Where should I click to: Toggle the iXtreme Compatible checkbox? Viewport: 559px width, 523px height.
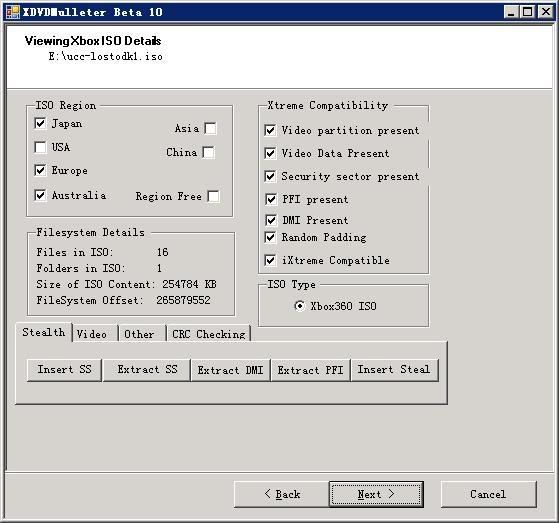pyautogui.click(x=270, y=260)
